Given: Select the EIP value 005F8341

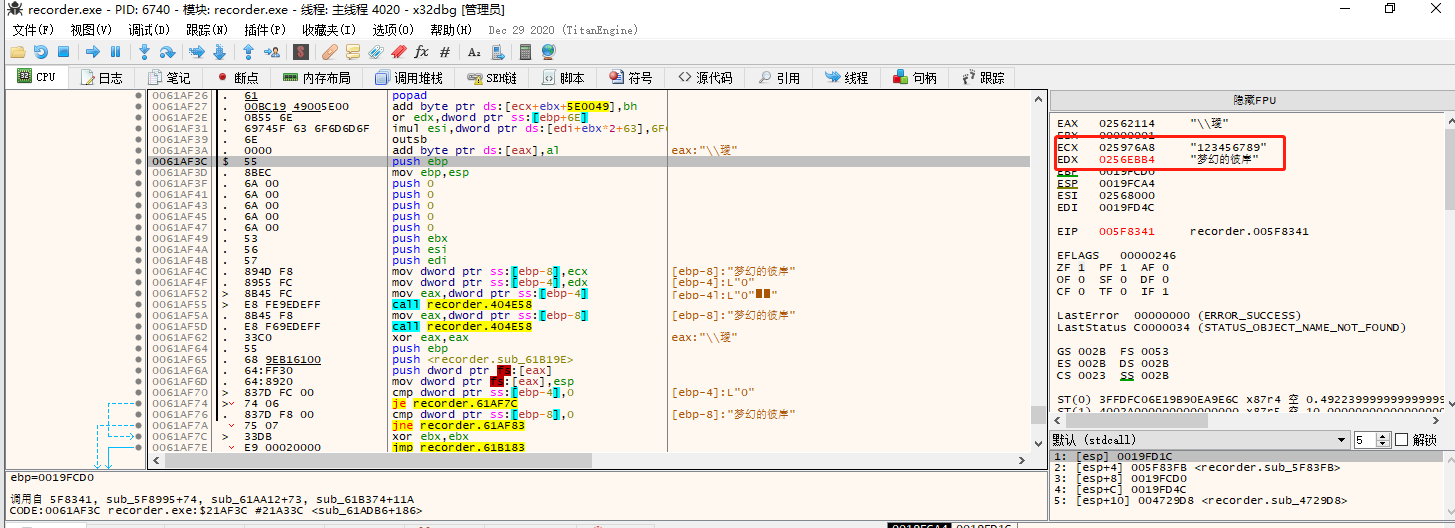Looking at the screenshot, I should click(1127, 231).
